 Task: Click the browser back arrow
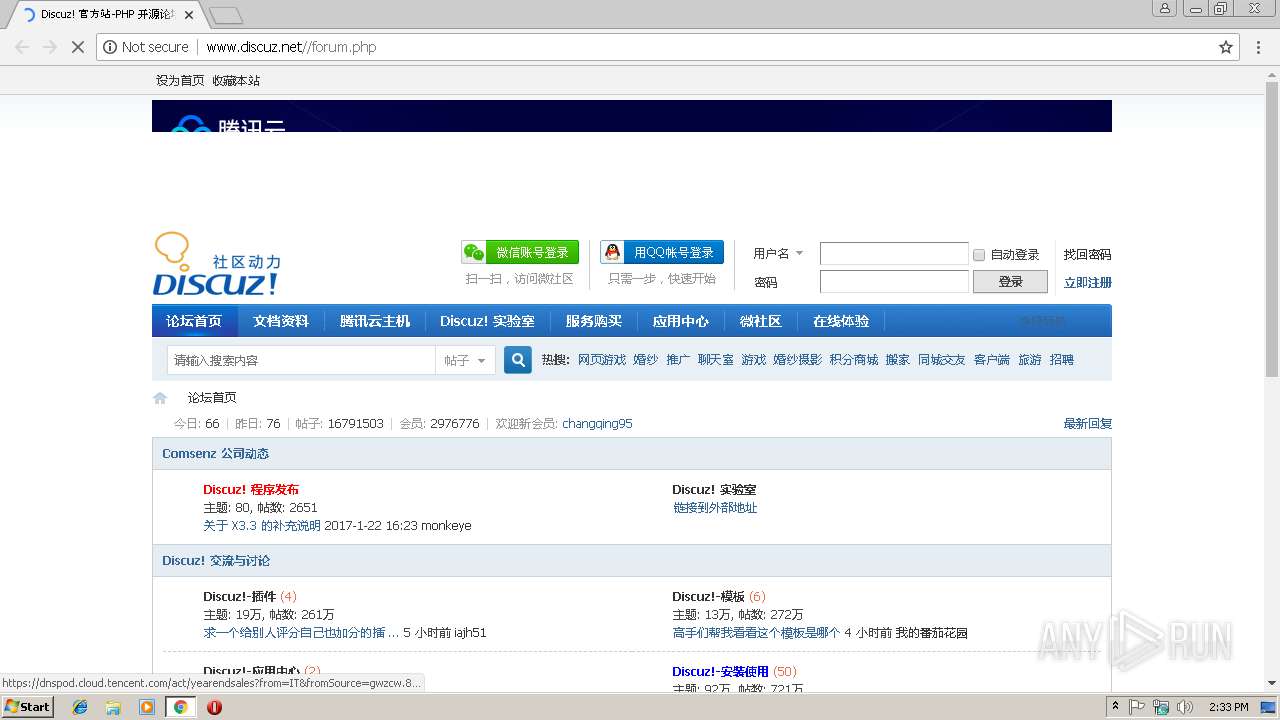tap(22, 47)
